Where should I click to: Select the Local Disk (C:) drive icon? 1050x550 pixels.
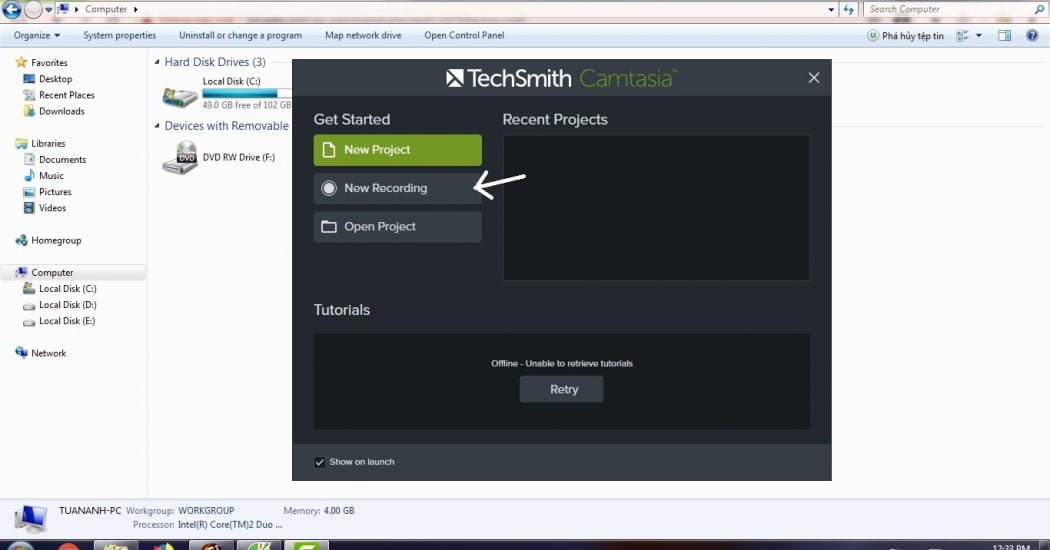(x=180, y=96)
